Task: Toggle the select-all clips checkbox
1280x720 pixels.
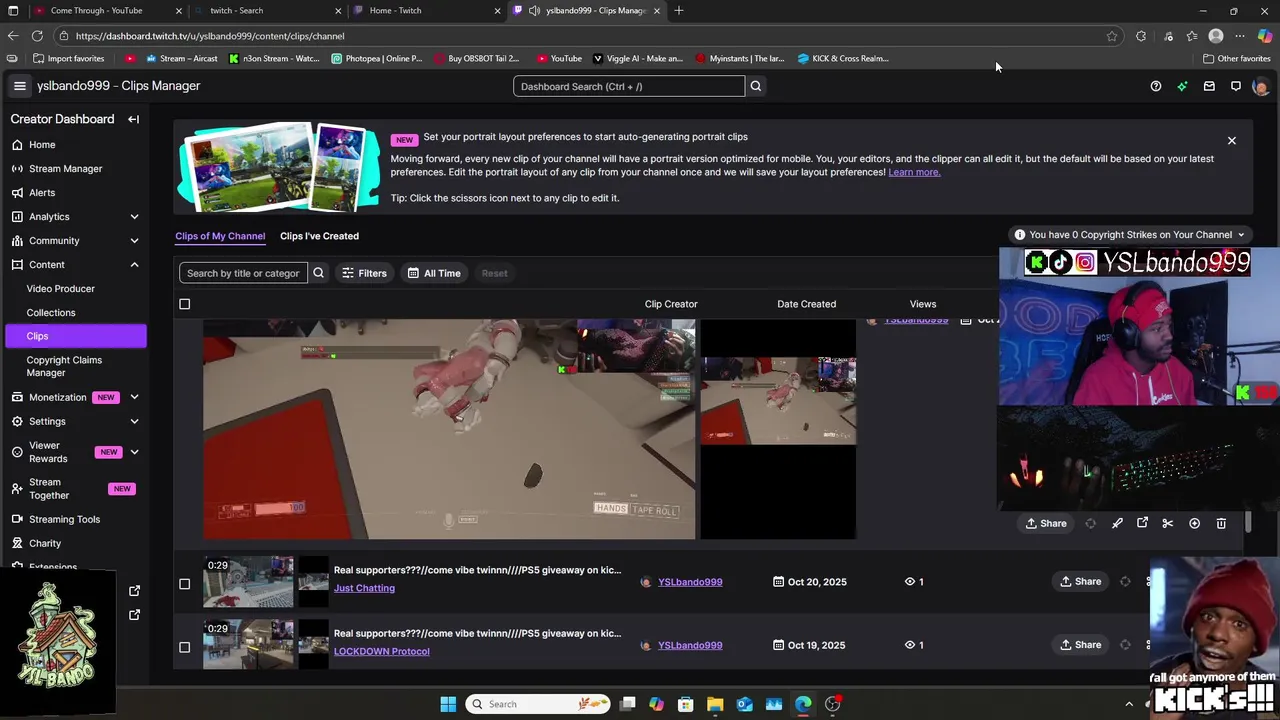Action: coord(184,304)
